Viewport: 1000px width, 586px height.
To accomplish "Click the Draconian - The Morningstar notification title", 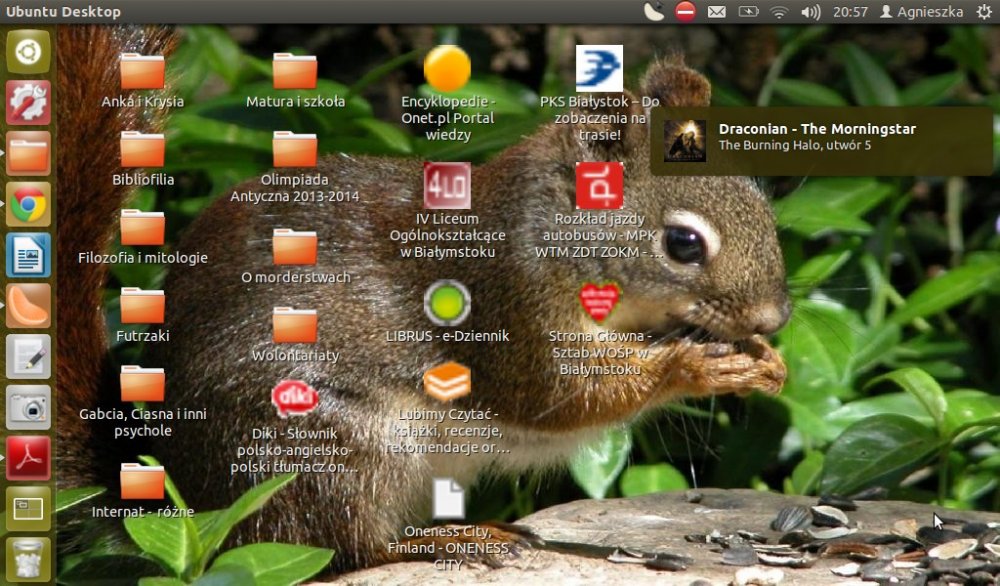I will (x=817, y=129).
